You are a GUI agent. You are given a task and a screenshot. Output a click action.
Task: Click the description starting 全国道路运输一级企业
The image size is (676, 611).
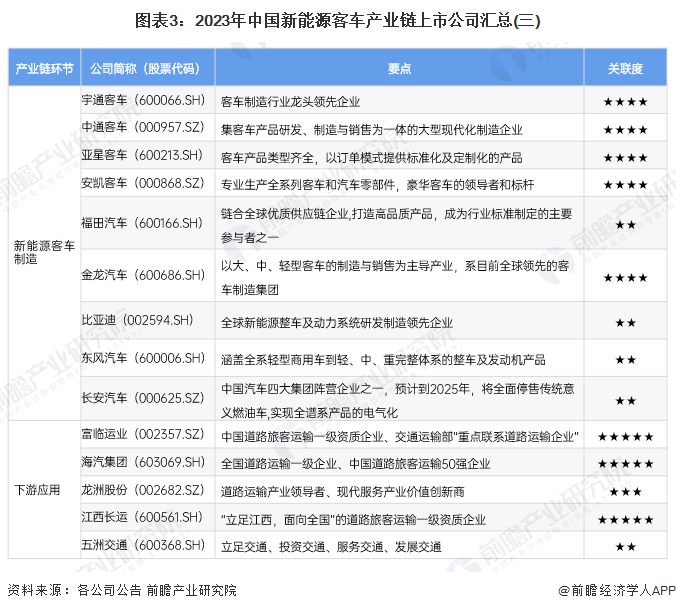(356, 464)
